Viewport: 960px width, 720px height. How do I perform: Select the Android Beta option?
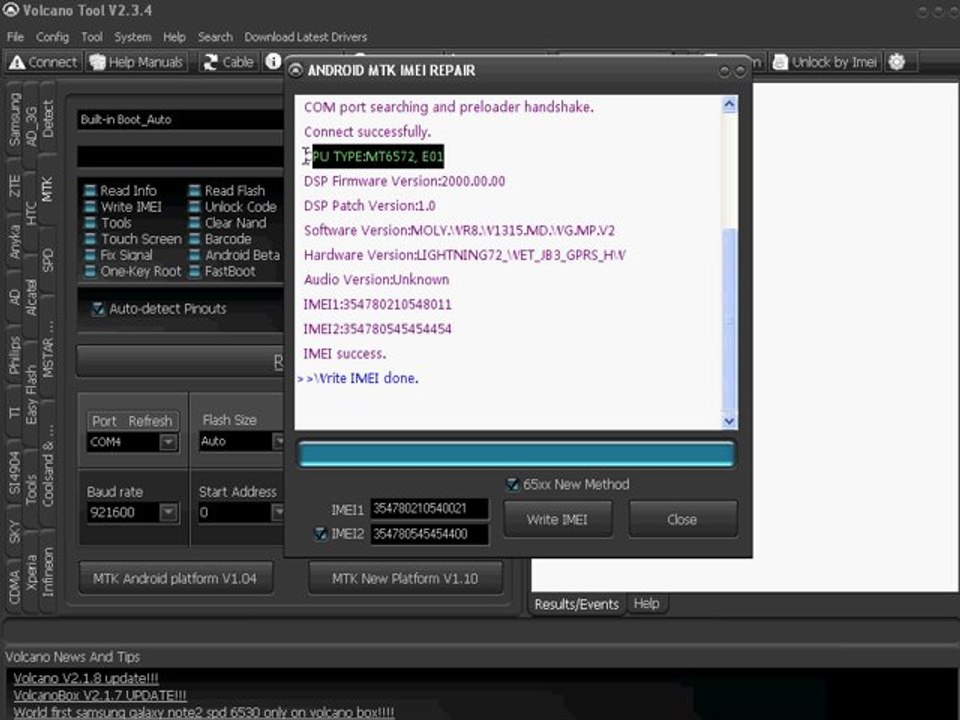pyautogui.click(x=234, y=255)
